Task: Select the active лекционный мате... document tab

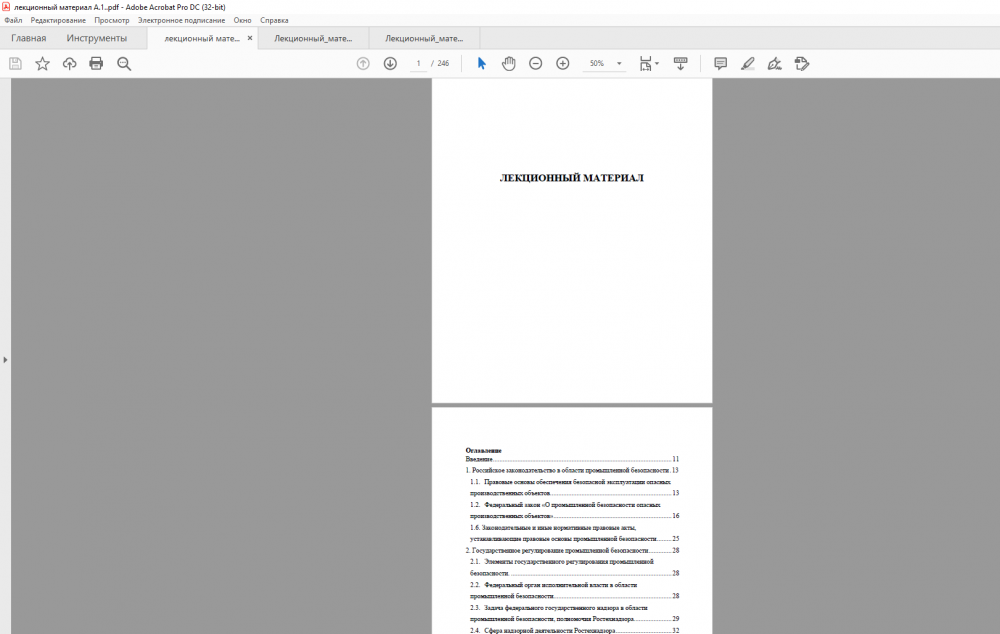Action: [x=202, y=38]
